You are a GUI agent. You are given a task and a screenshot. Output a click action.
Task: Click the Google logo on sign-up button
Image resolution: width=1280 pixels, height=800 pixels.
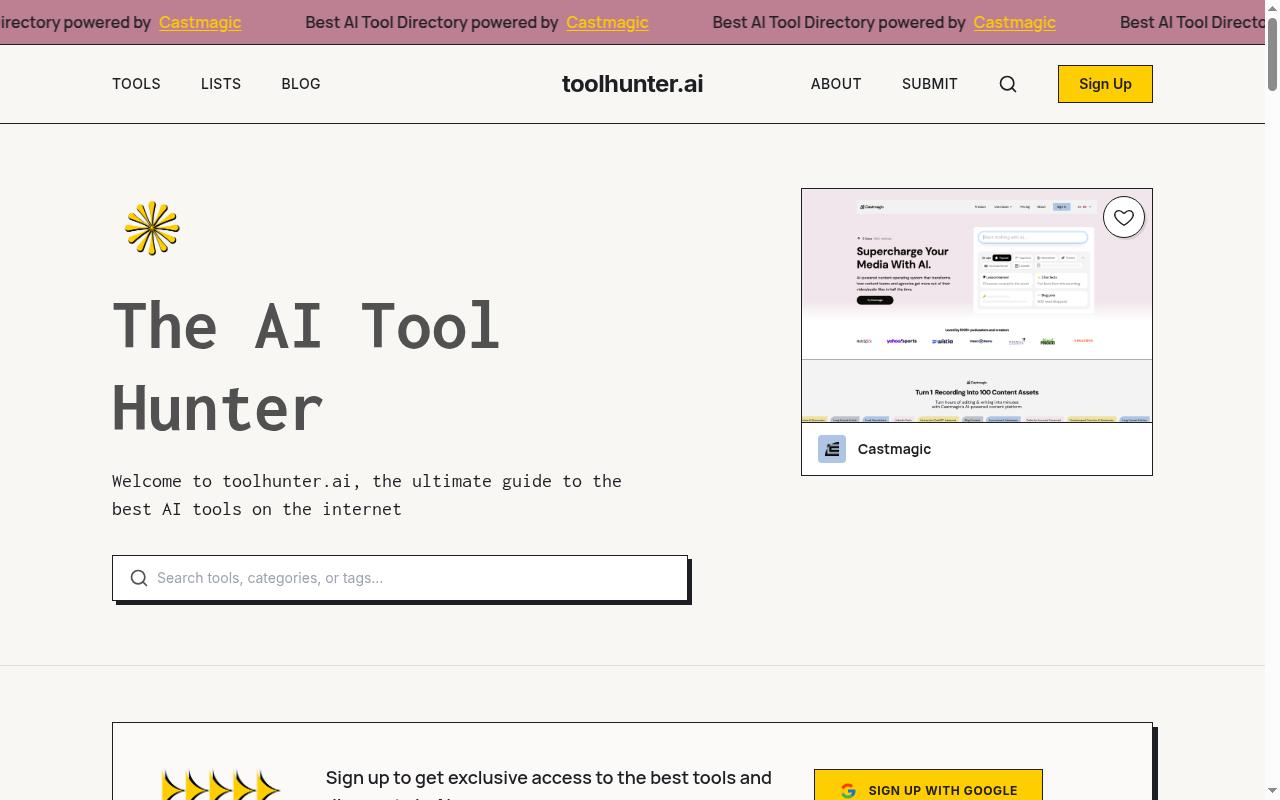click(x=848, y=791)
